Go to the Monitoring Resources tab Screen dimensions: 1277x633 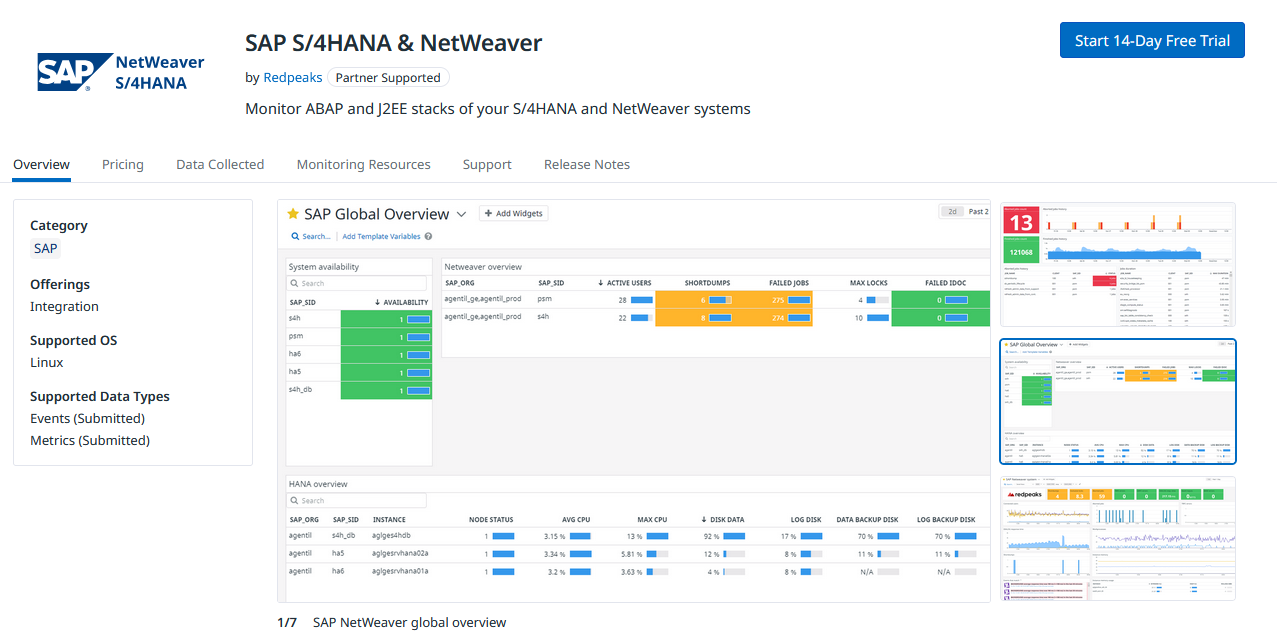363,165
